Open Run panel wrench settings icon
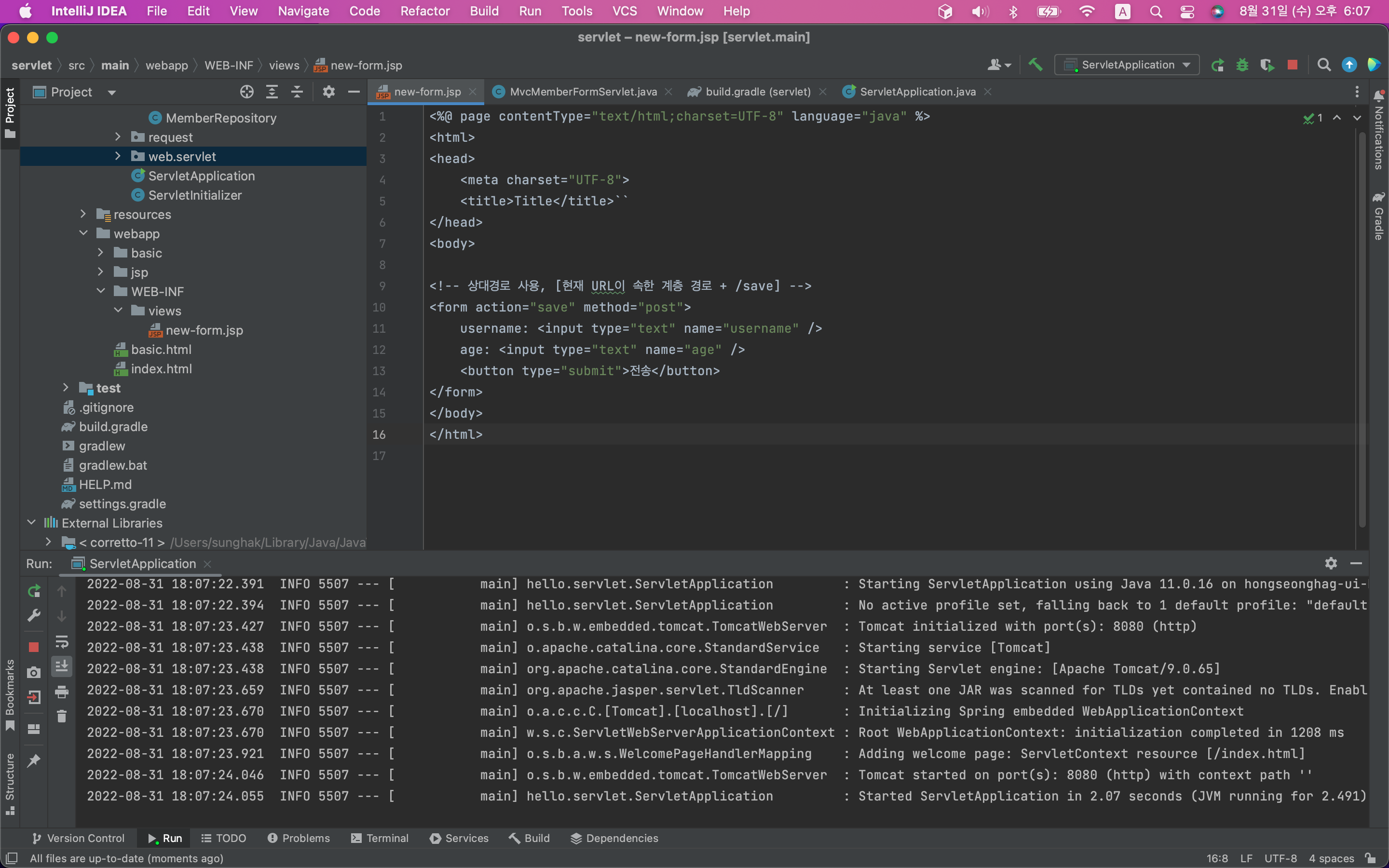This screenshot has height=868, width=1389. click(x=34, y=616)
